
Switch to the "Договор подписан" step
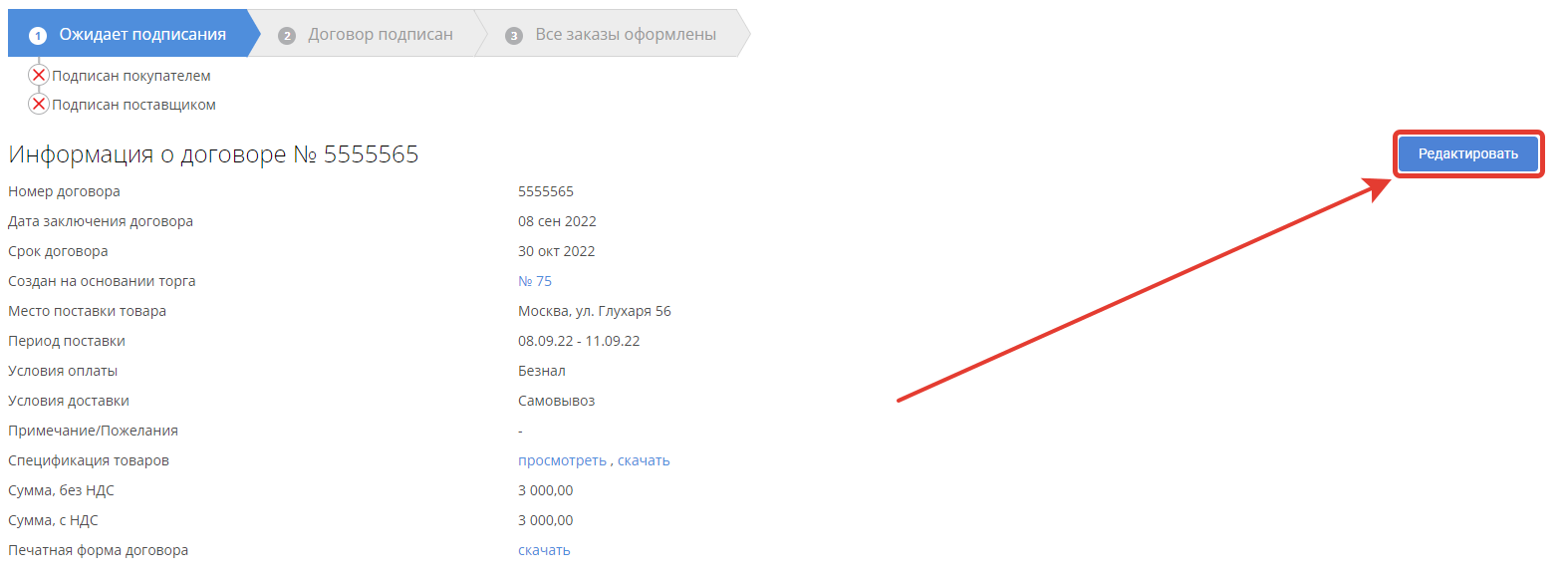click(380, 34)
